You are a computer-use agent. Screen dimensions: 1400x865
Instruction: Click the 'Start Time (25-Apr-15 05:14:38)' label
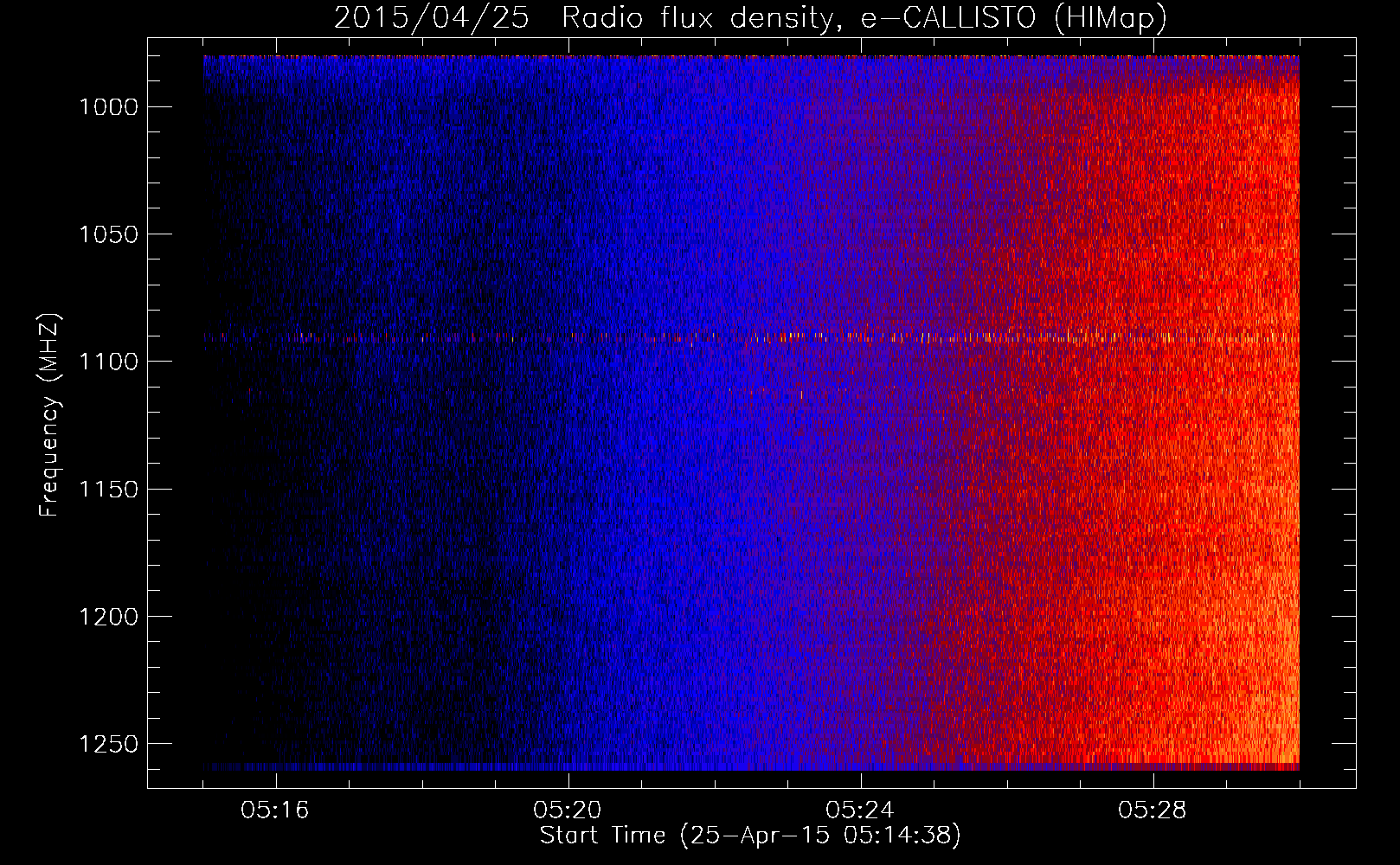click(750, 836)
